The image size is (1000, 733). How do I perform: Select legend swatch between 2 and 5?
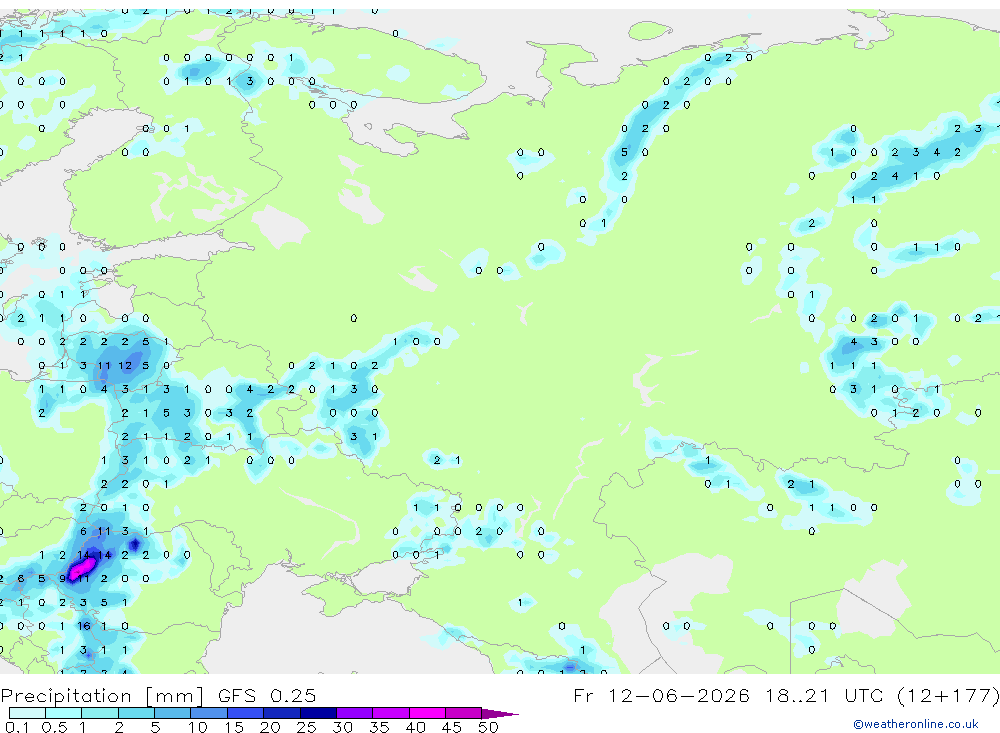pyautogui.click(x=136, y=713)
